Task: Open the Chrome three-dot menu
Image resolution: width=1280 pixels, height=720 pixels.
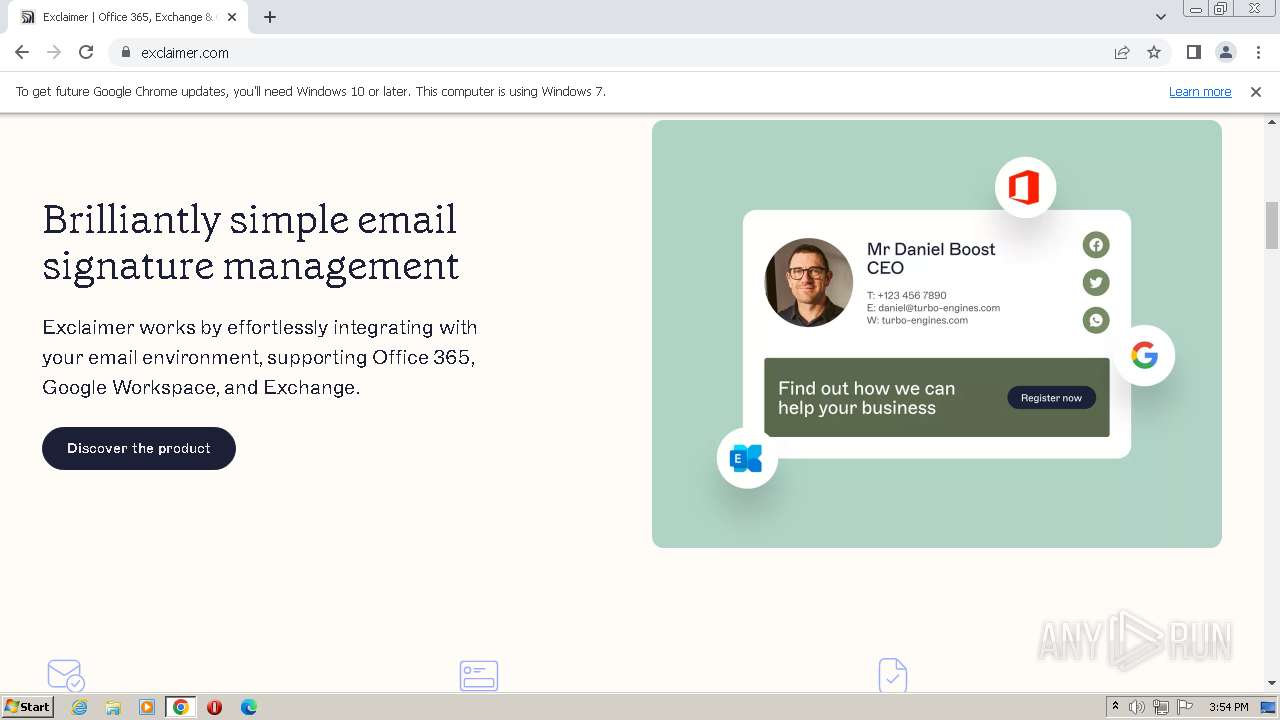Action: [x=1258, y=52]
